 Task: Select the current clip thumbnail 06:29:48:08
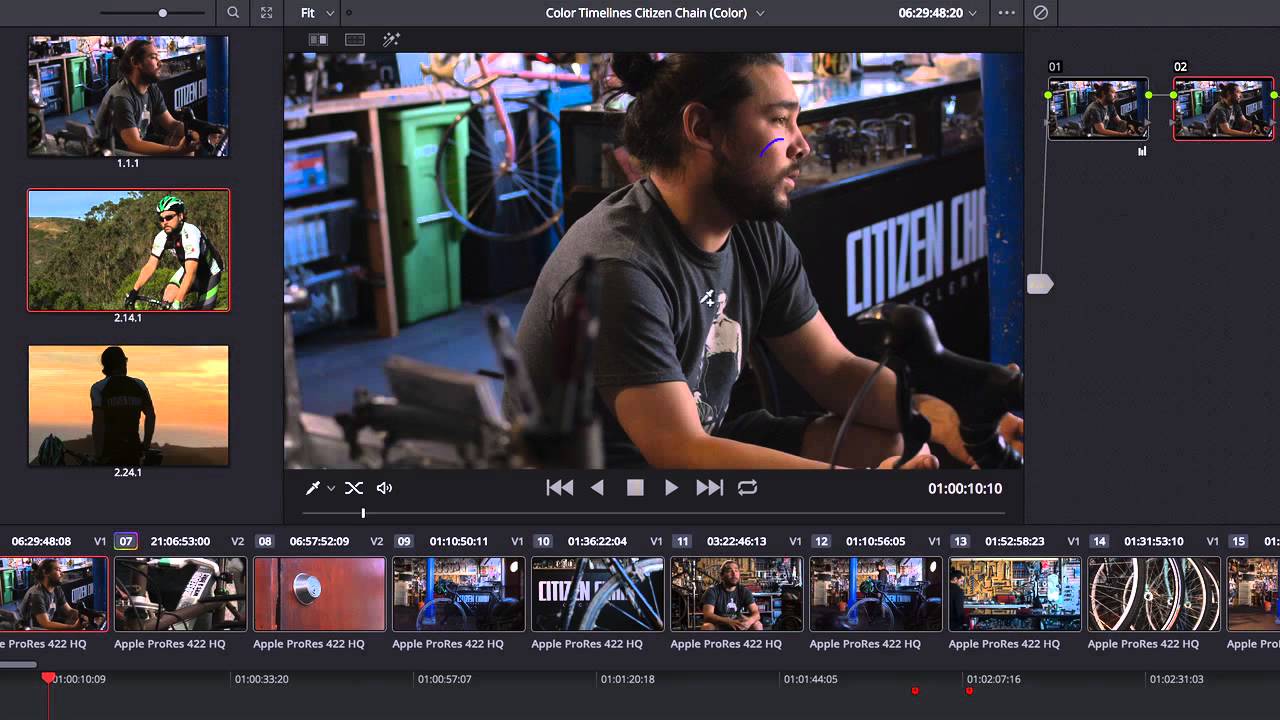(53, 594)
